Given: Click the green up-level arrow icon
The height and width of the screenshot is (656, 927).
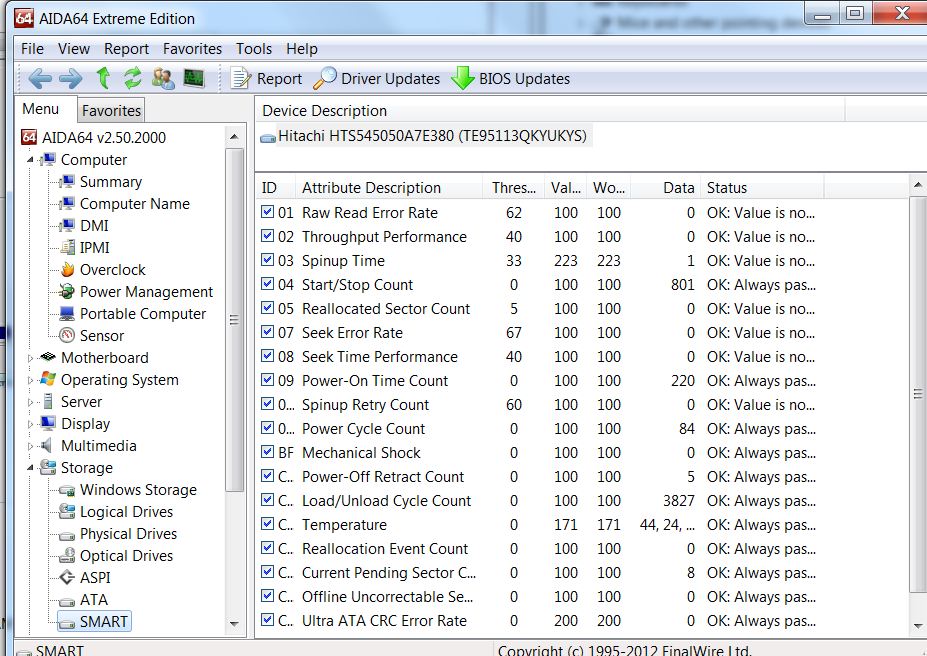Looking at the screenshot, I should (x=103, y=78).
